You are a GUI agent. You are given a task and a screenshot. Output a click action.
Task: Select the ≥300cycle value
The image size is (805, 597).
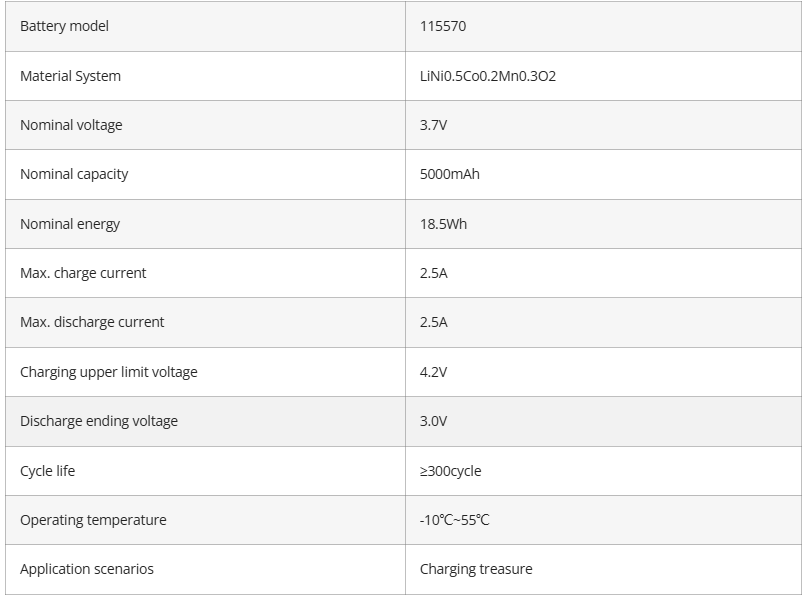click(450, 471)
